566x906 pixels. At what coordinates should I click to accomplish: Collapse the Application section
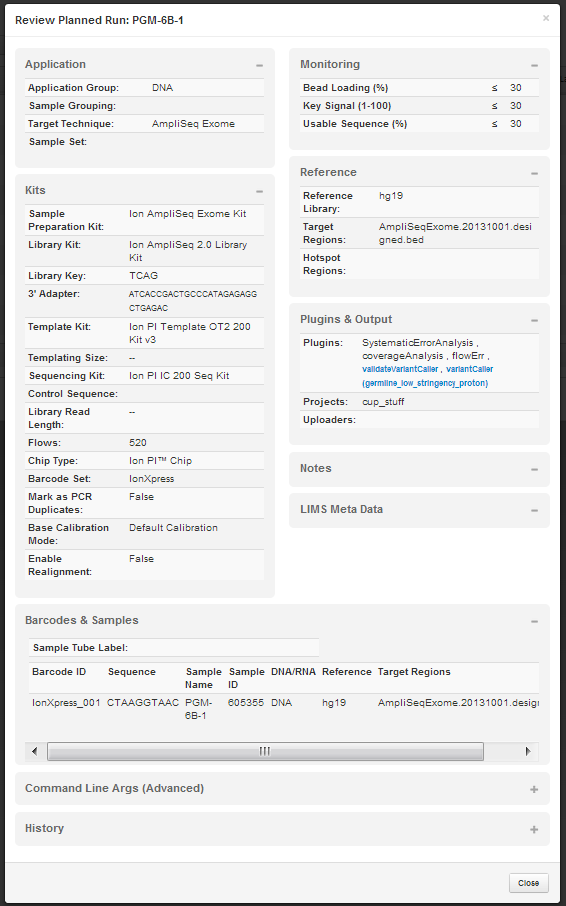pyautogui.click(x=259, y=66)
